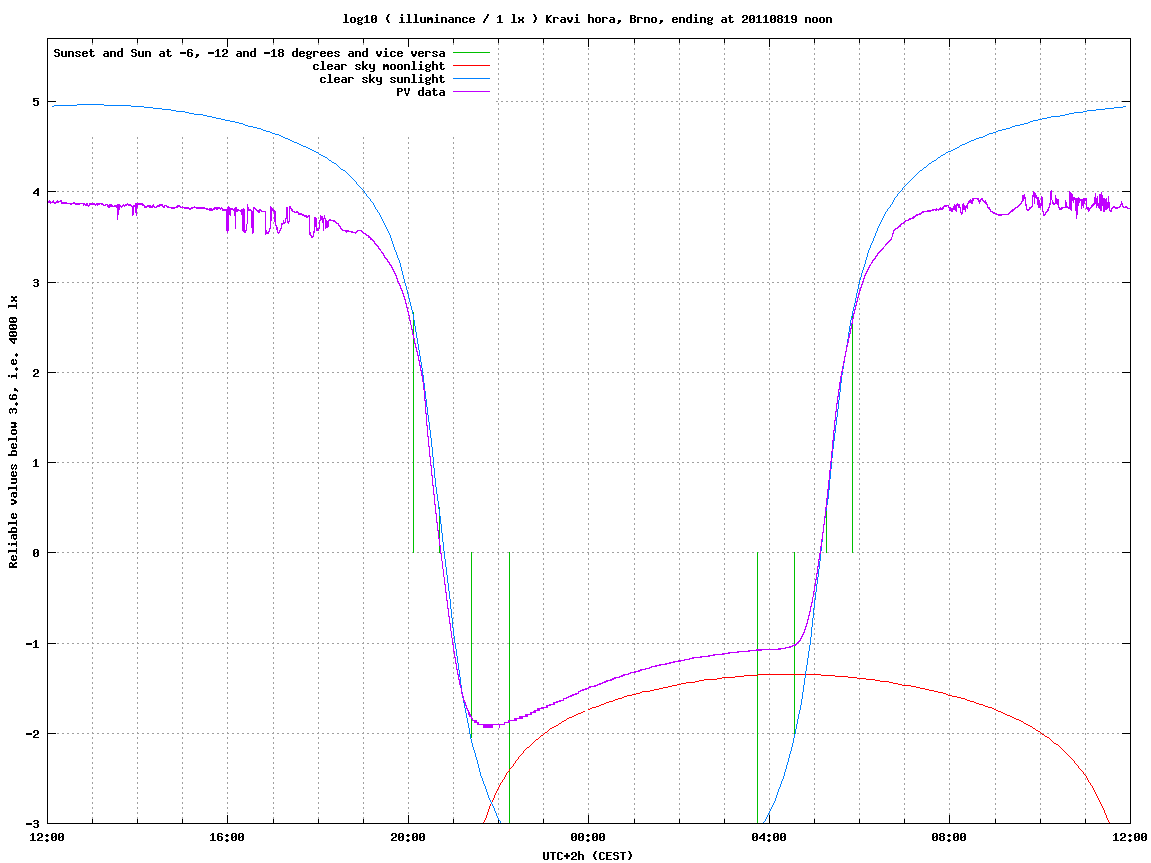Viewport: 1151px width, 863px height.
Task: Click the chart title text at top
Action: 587,19
